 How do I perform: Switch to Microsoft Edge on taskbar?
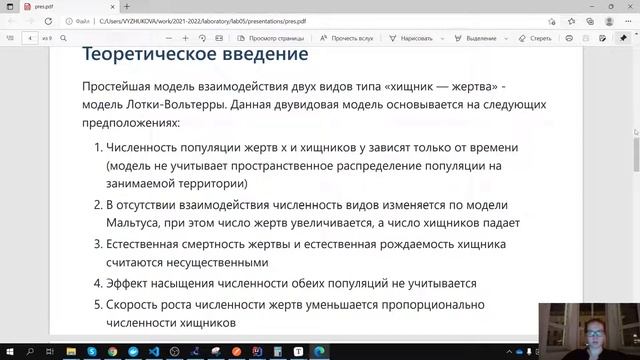click(319, 351)
